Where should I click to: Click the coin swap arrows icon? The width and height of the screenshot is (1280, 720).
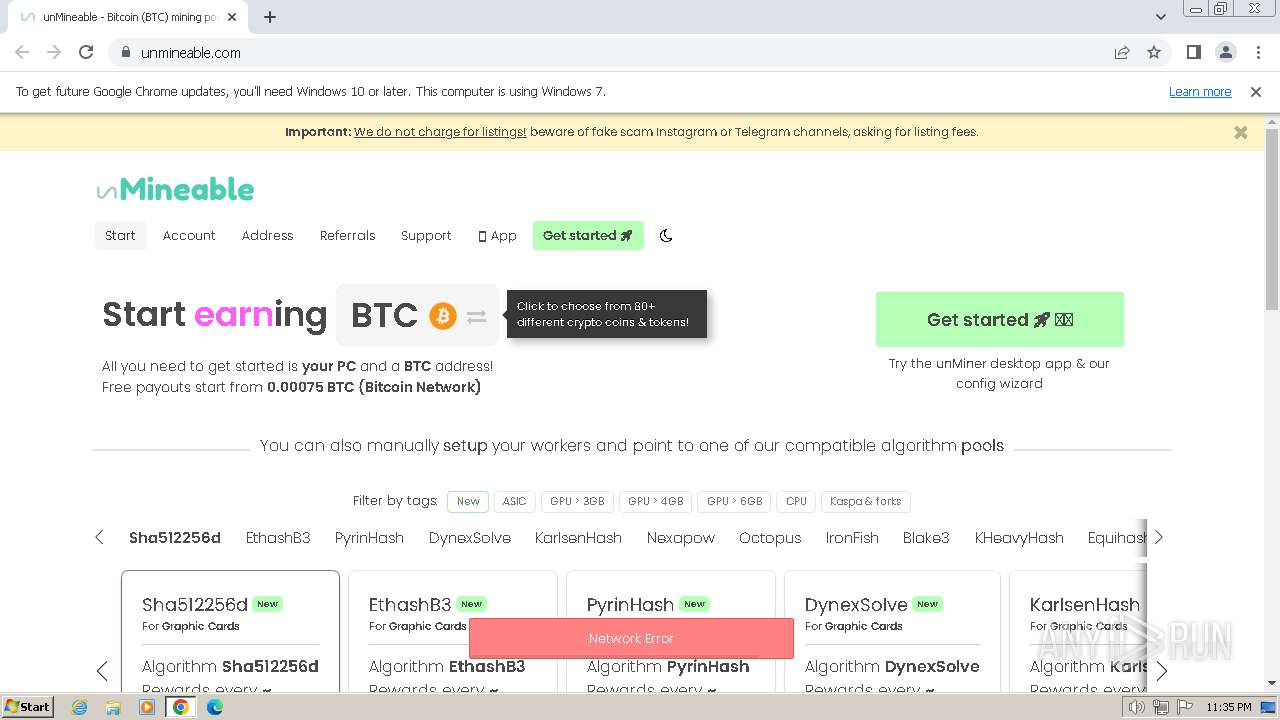[476, 317]
